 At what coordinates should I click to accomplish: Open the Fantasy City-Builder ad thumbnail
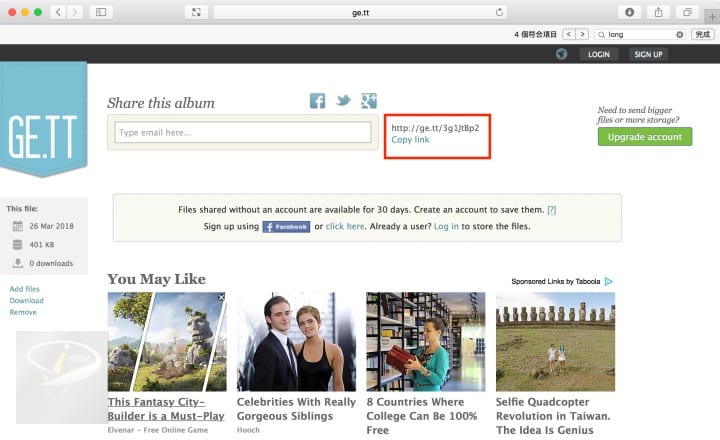166,342
